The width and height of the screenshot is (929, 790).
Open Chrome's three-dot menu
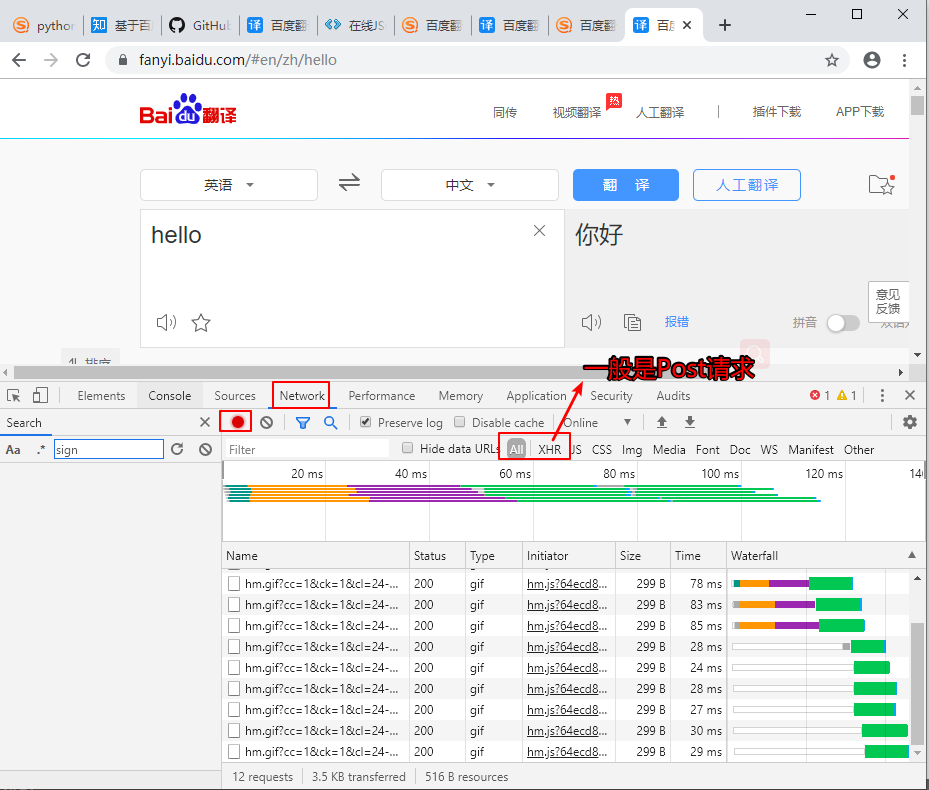(x=904, y=60)
